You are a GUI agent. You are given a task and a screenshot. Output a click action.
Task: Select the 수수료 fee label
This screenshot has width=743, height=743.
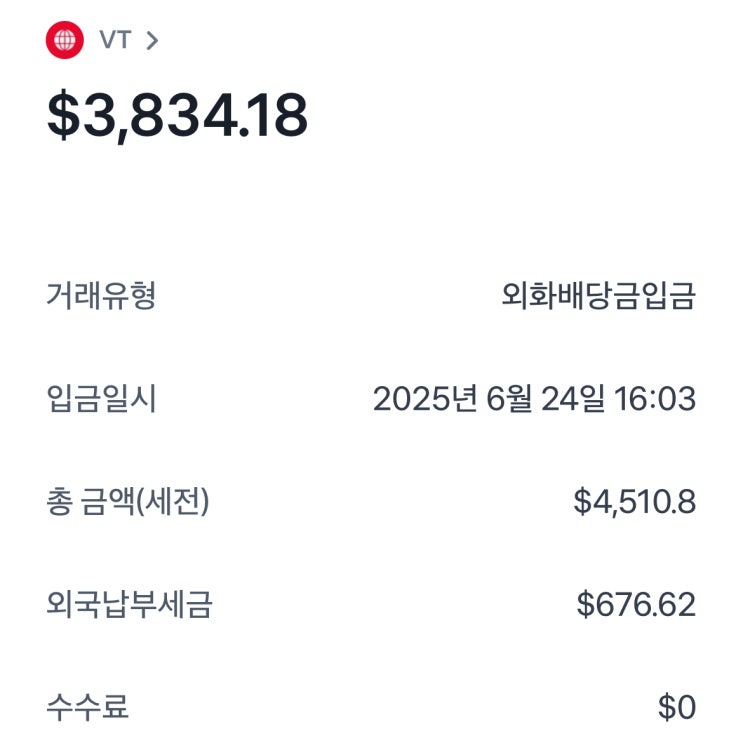click(x=88, y=708)
